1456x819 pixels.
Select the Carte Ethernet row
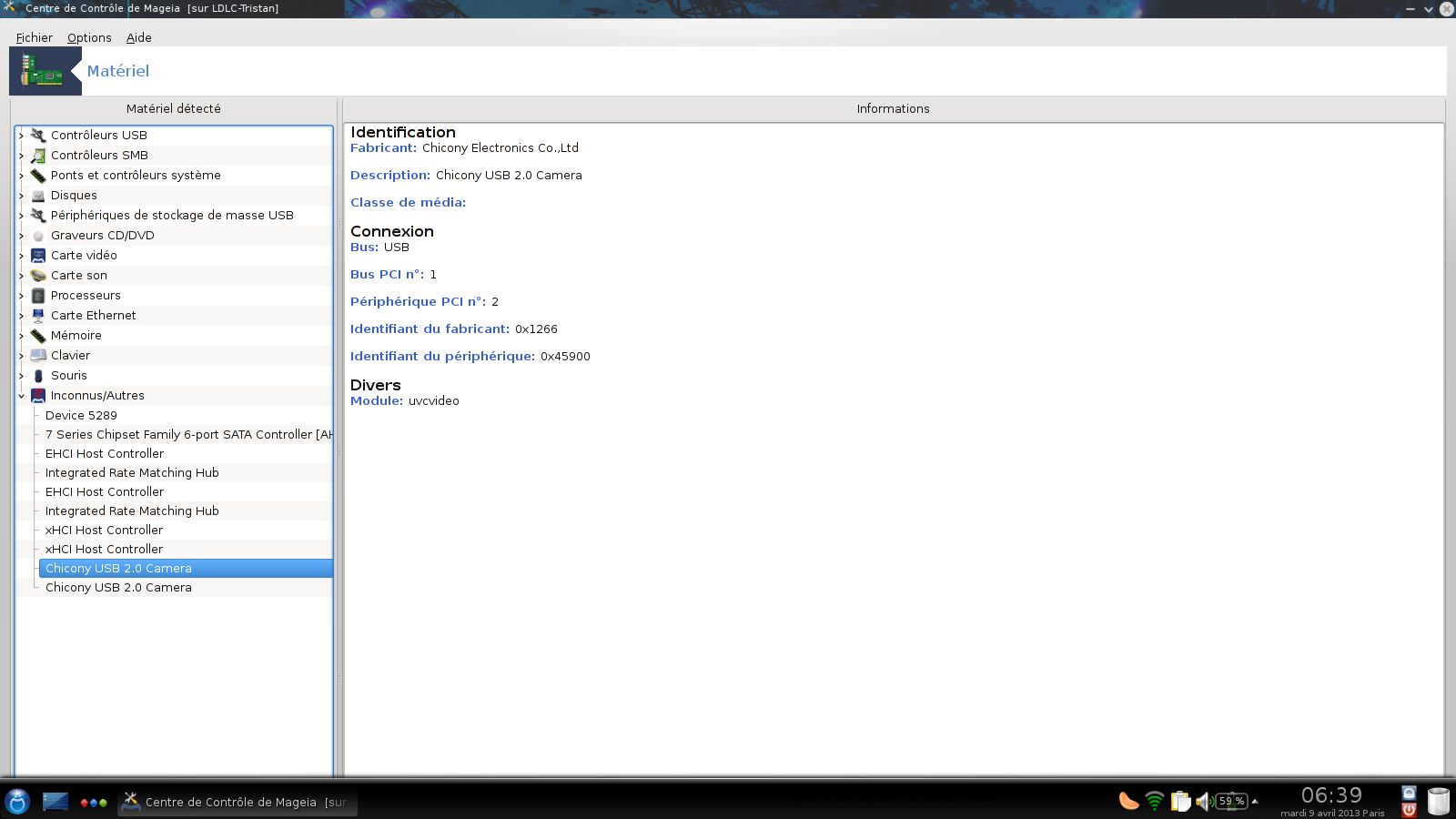pyautogui.click(x=174, y=316)
